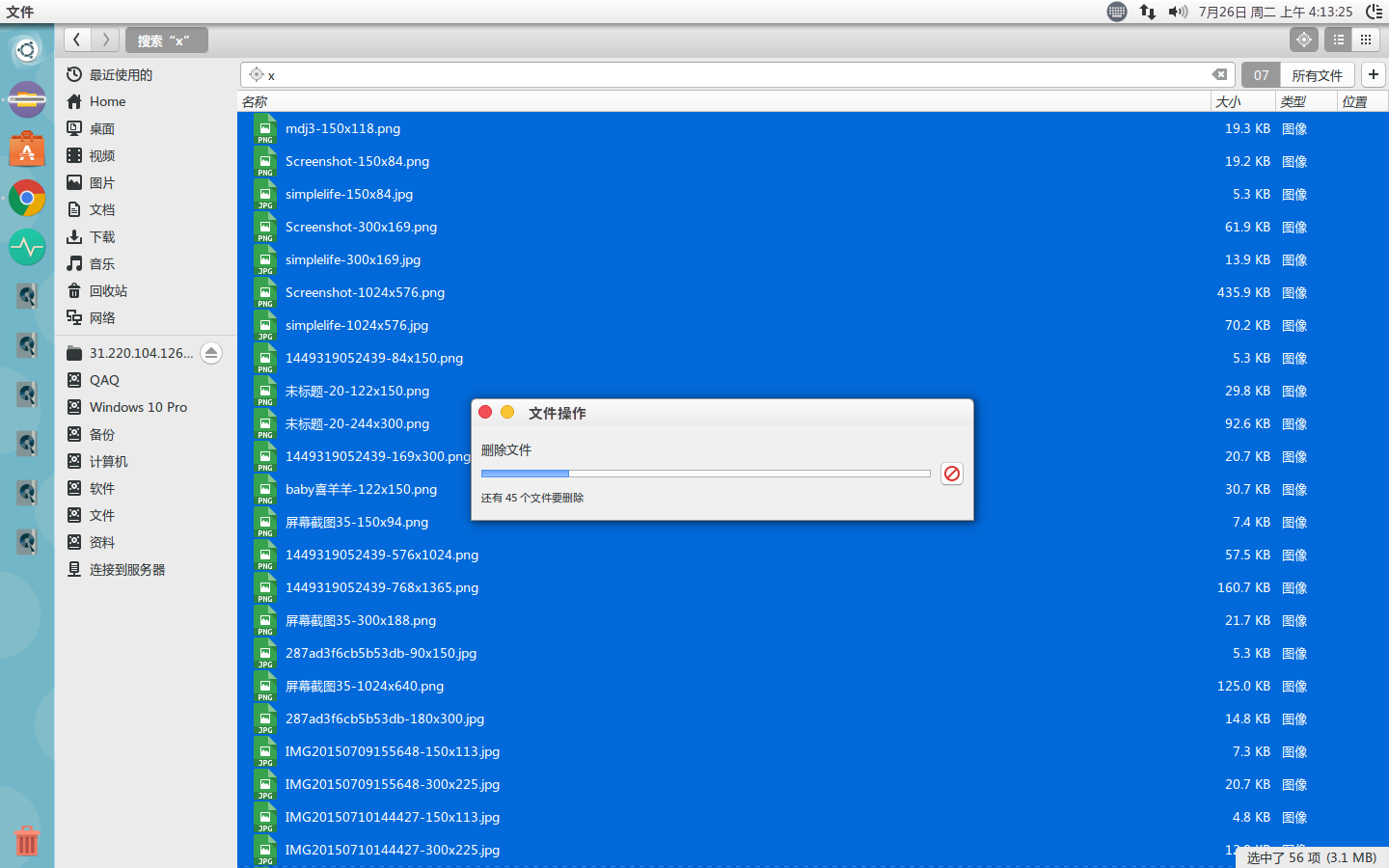Add a search filter with plus

coord(1374,74)
